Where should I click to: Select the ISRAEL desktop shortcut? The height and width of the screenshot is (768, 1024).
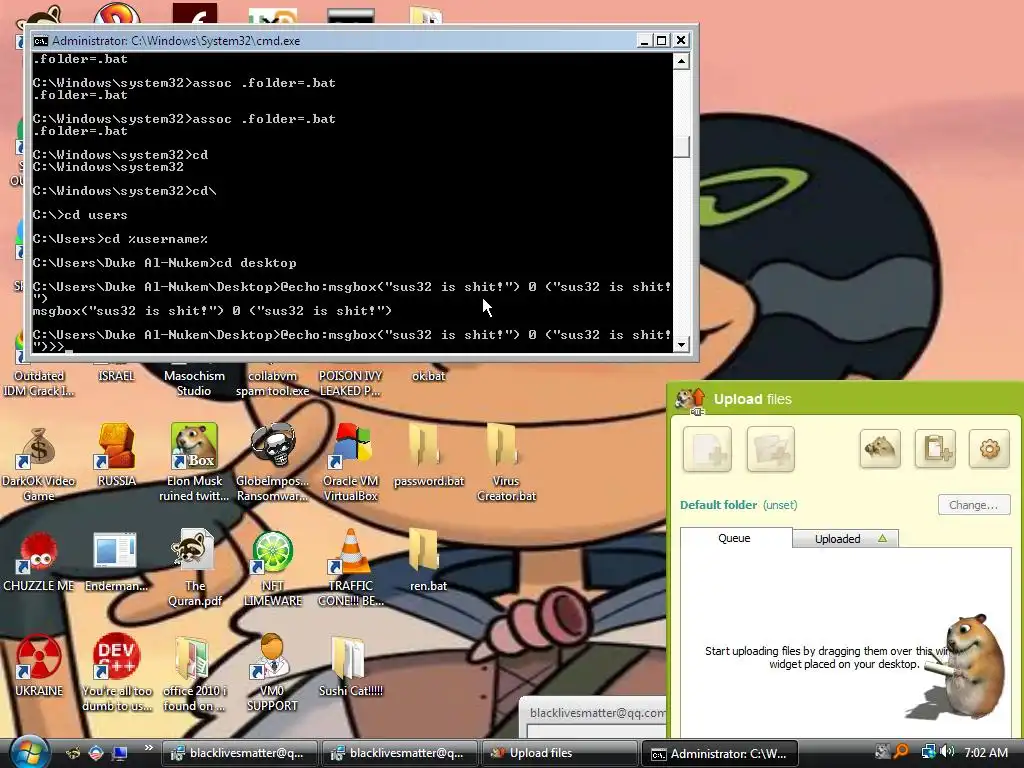(116, 376)
